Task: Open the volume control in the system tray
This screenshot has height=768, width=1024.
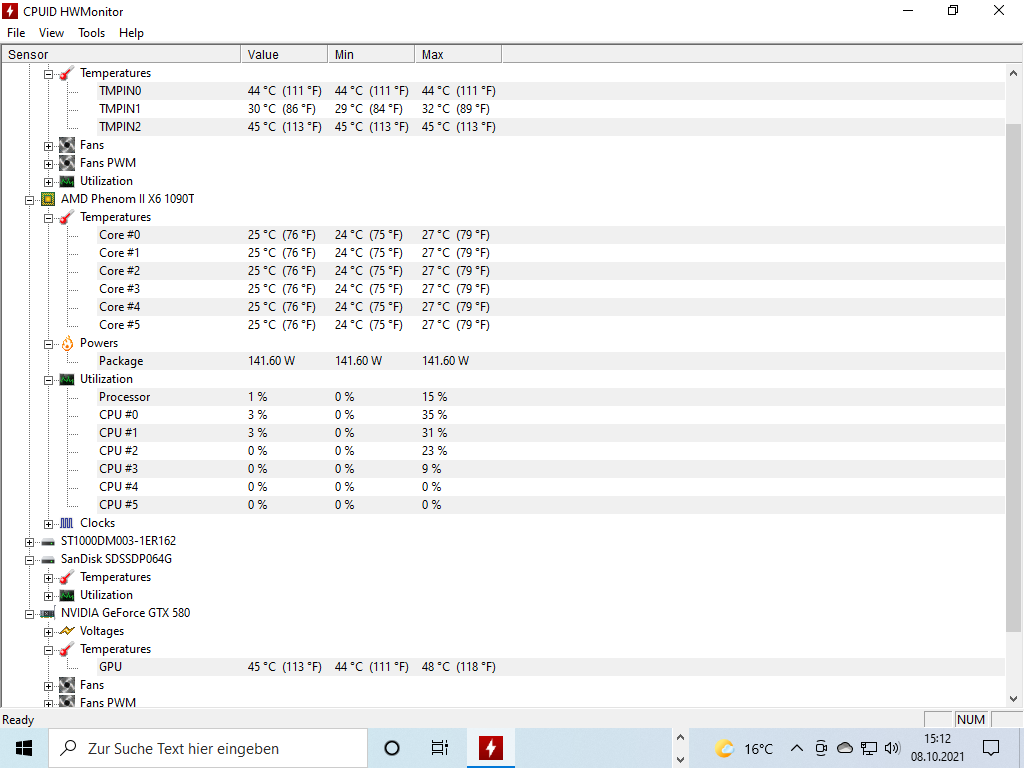Action: (x=892, y=748)
